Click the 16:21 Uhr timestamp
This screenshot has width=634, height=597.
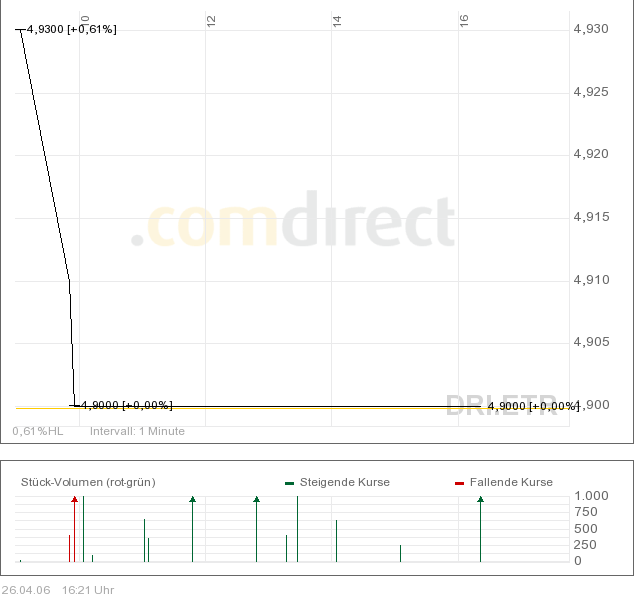pos(88,589)
